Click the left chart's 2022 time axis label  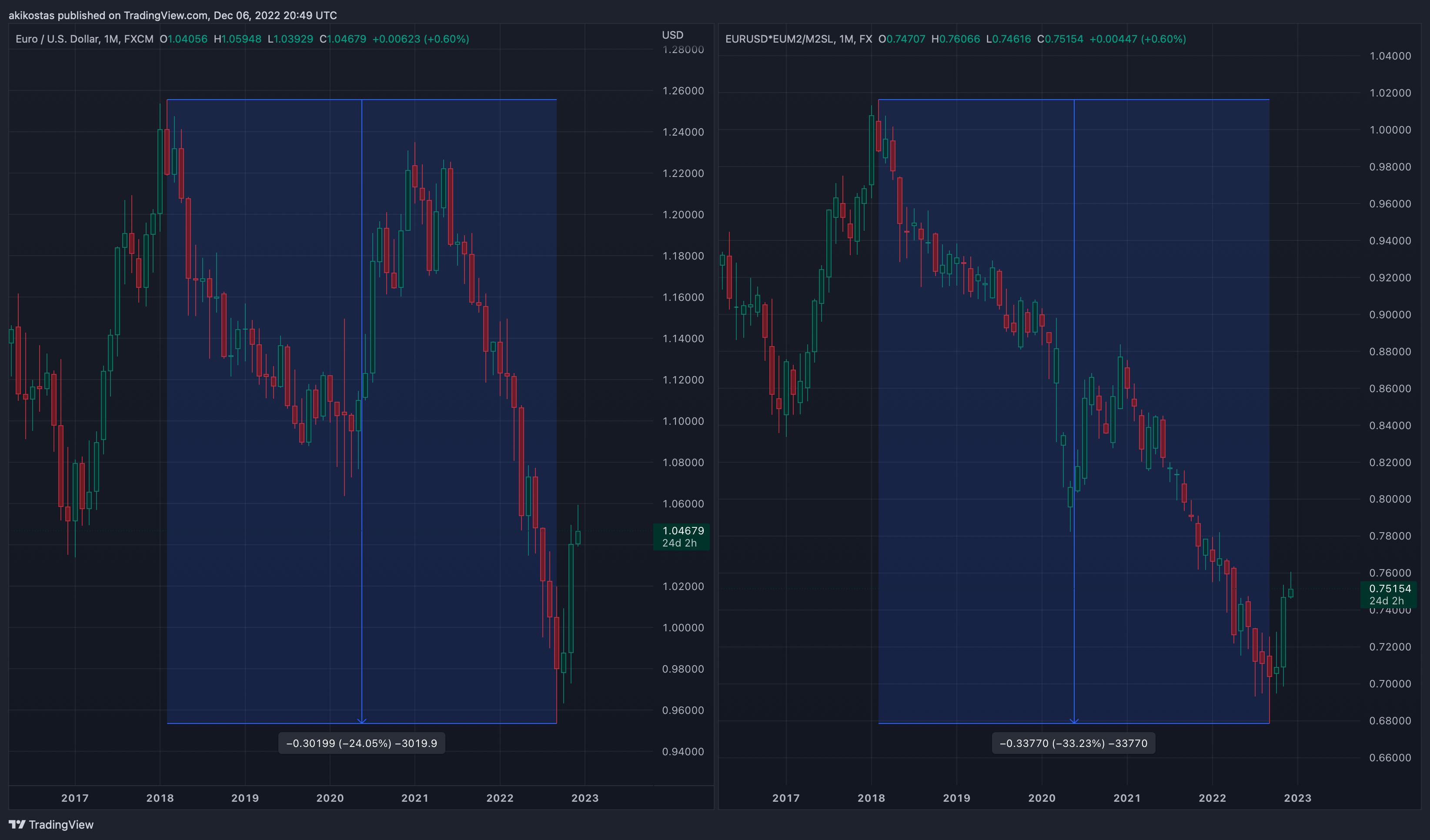click(500, 798)
